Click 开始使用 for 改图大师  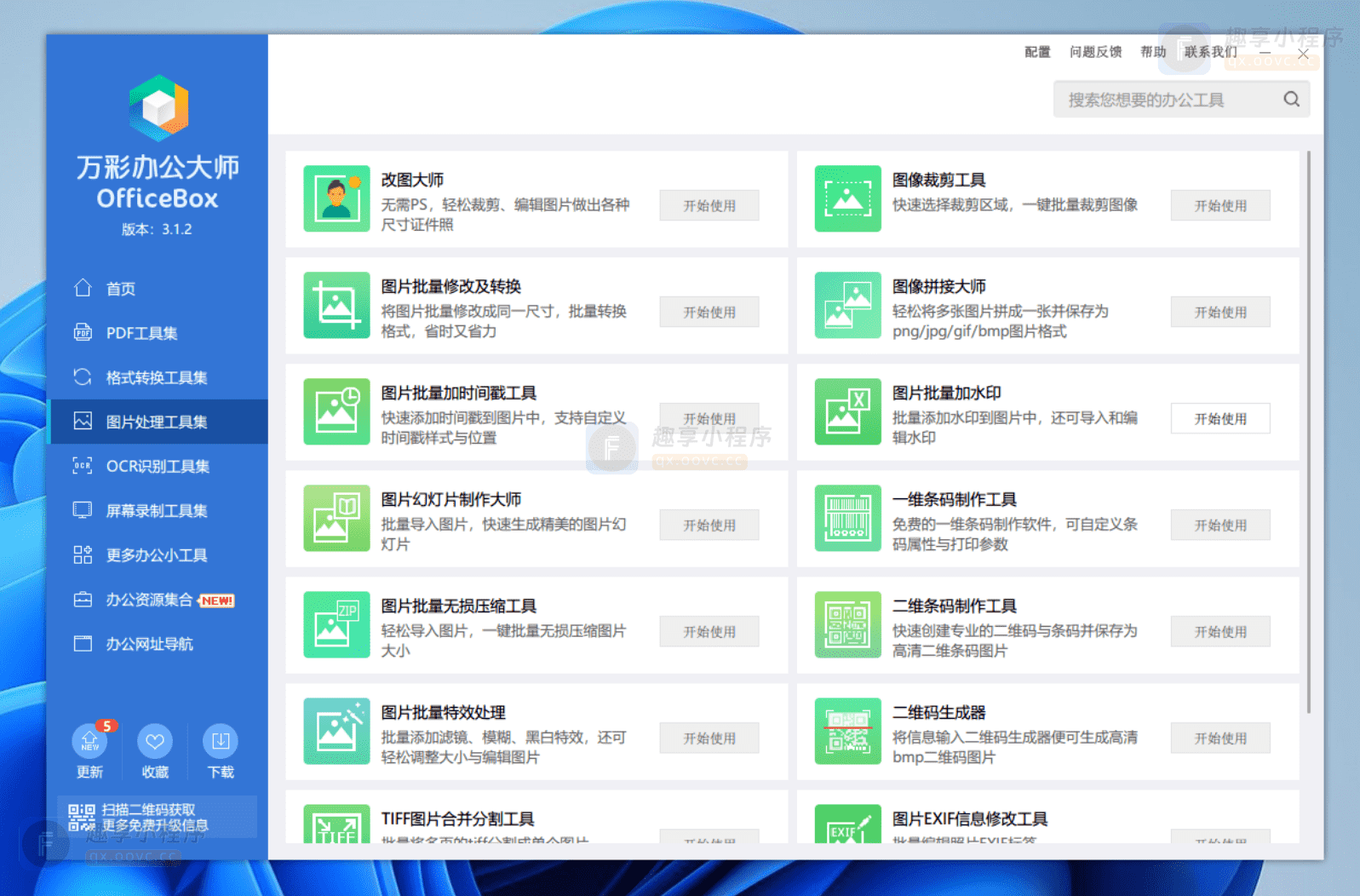point(709,205)
